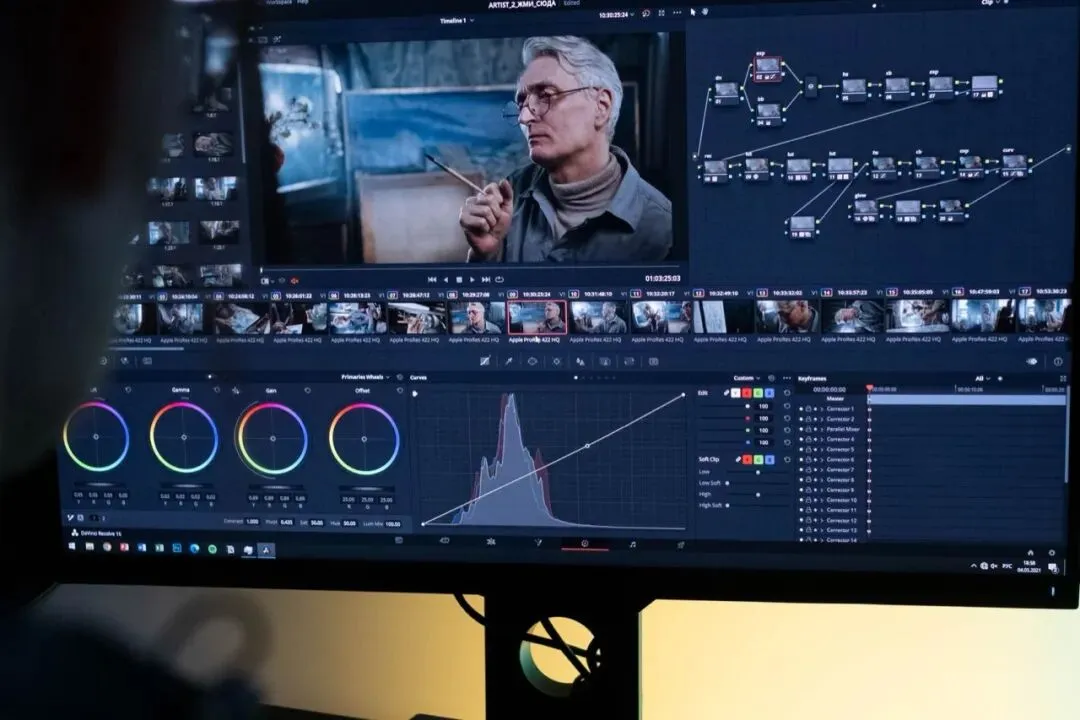Toggle the lock on Parallel Mixer row
Viewport: 1080px width, 720px height.
point(808,429)
